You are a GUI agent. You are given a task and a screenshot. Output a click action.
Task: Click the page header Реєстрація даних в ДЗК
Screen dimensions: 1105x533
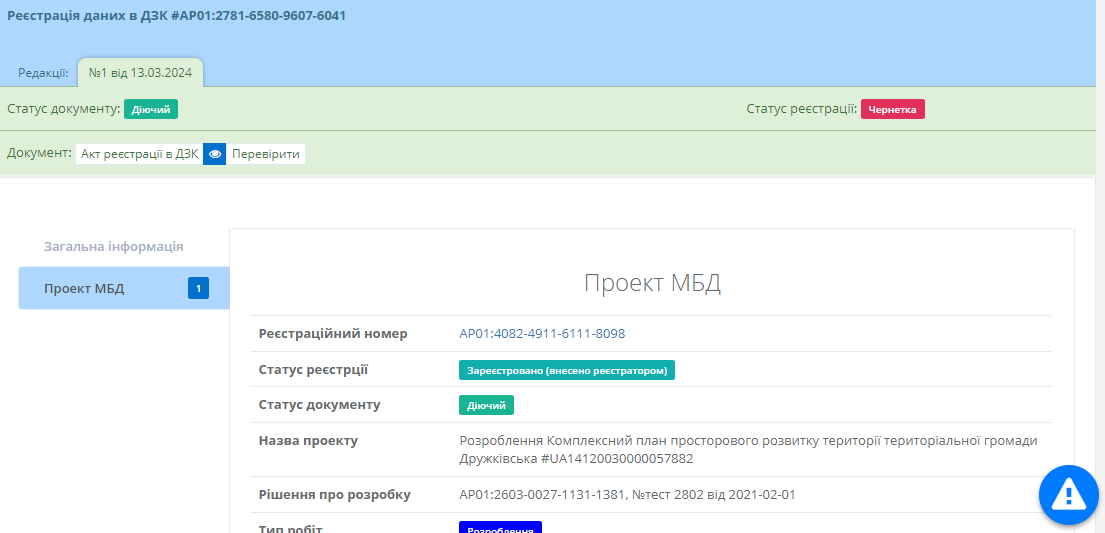(177, 16)
